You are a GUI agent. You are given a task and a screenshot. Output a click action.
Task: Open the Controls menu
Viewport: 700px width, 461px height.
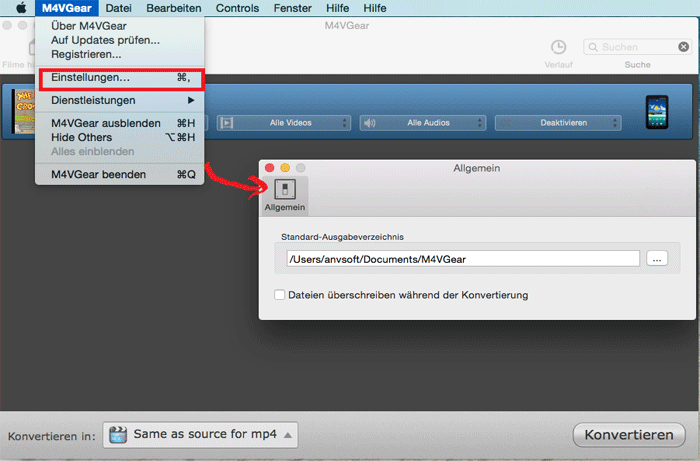pyautogui.click(x=238, y=8)
